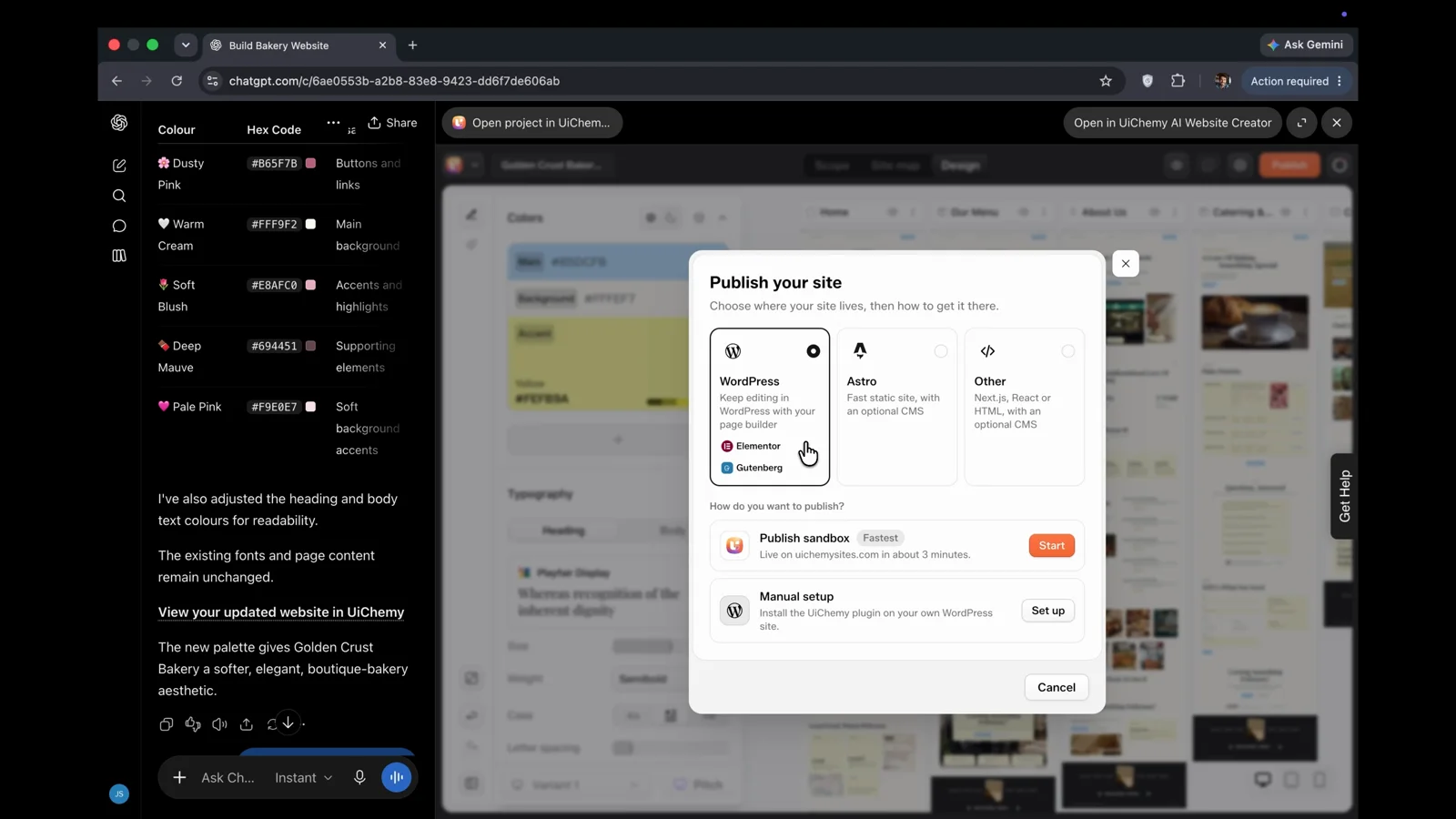Switch to Build Bakery Website tab

pyautogui.click(x=298, y=45)
